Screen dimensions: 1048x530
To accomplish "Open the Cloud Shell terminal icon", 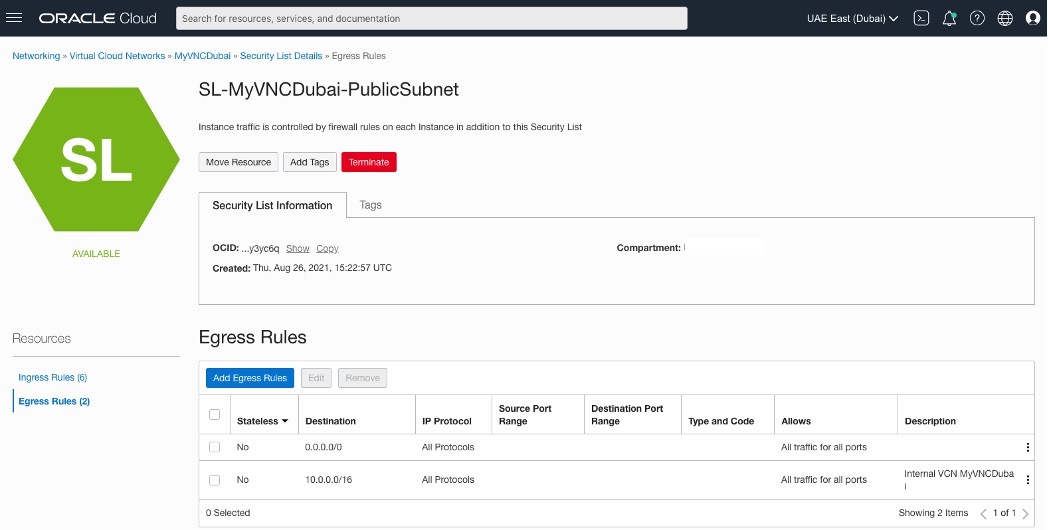I will pyautogui.click(x=922, y=18).
